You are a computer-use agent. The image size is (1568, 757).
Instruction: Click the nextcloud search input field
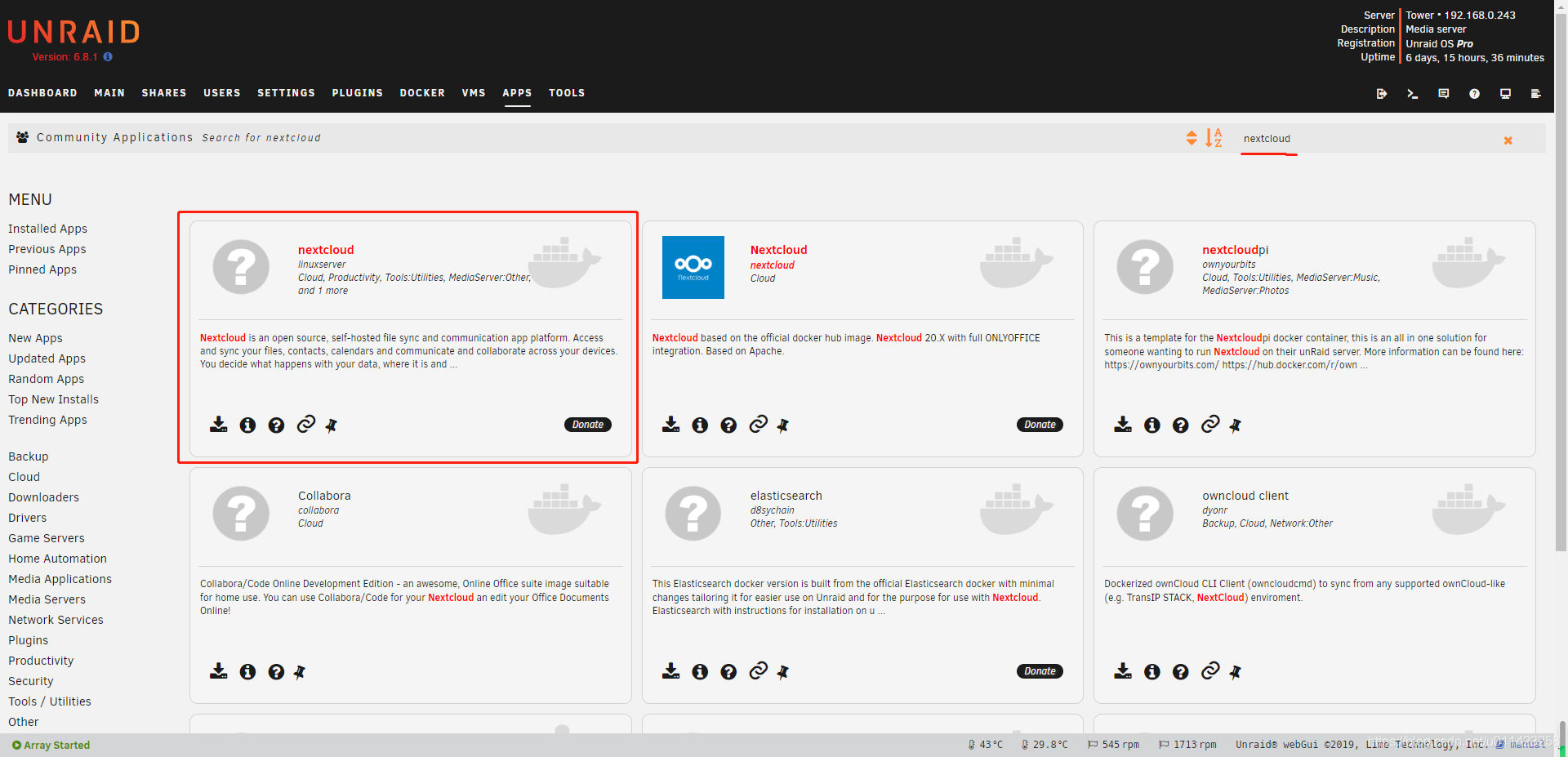[x=1364, y=139]
